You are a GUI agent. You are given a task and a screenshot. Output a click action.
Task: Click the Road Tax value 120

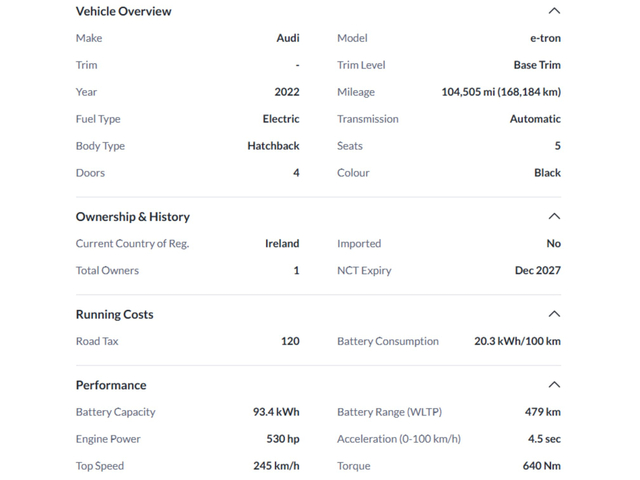(290, 341)
